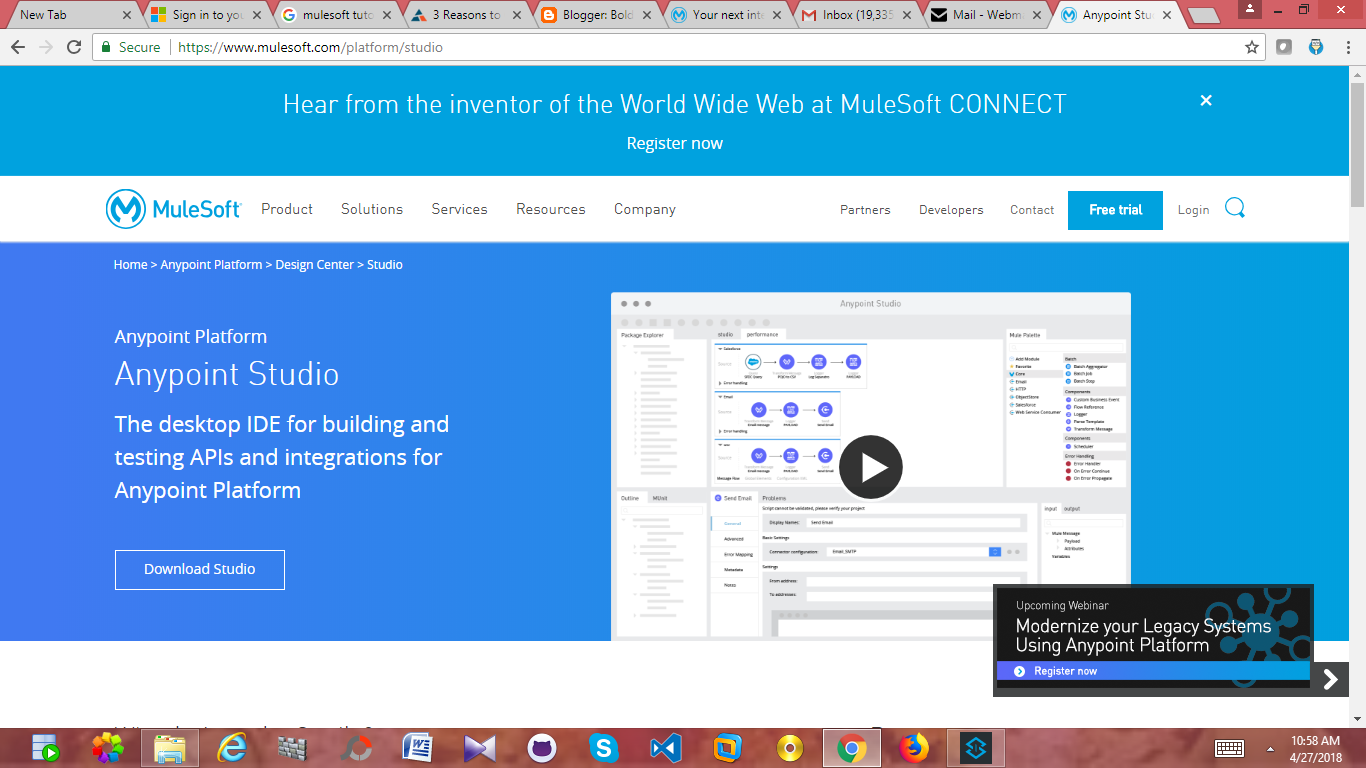Click the scrollbar down arrow
1366x768 pixels.
(1357, 719)
